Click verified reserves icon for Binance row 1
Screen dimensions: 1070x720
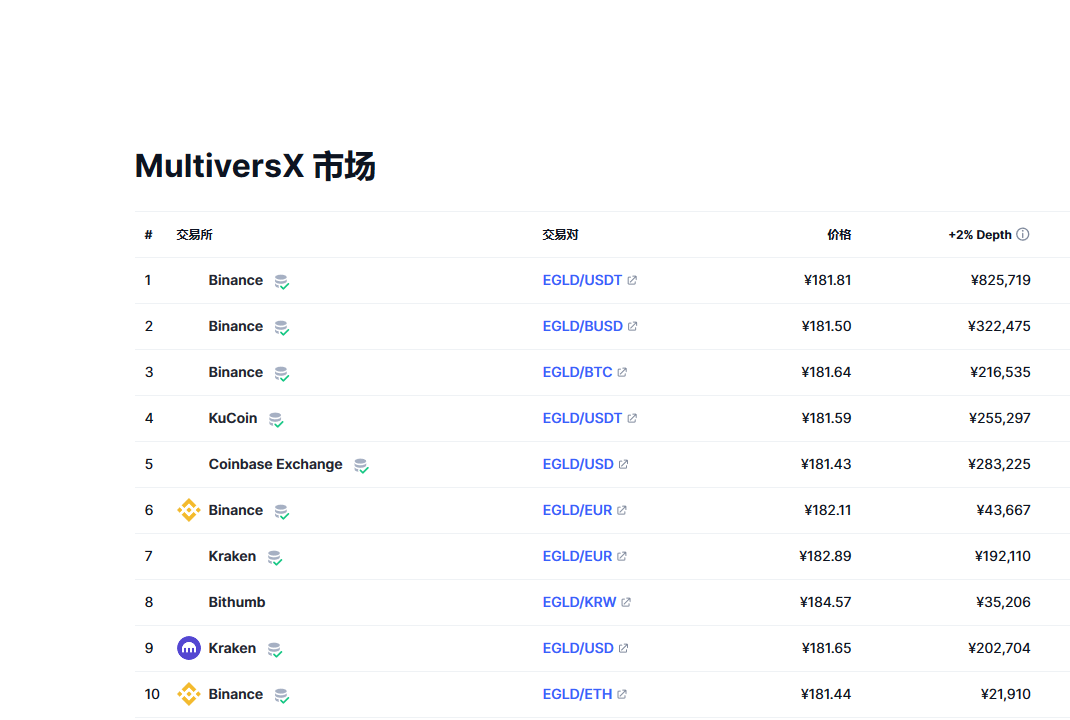282,282
